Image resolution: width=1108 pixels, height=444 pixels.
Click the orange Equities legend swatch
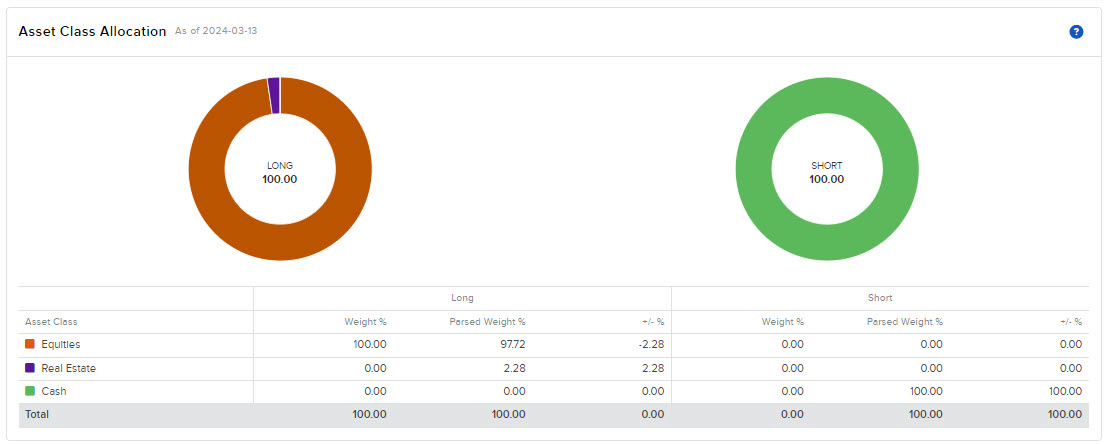[30, 345]
